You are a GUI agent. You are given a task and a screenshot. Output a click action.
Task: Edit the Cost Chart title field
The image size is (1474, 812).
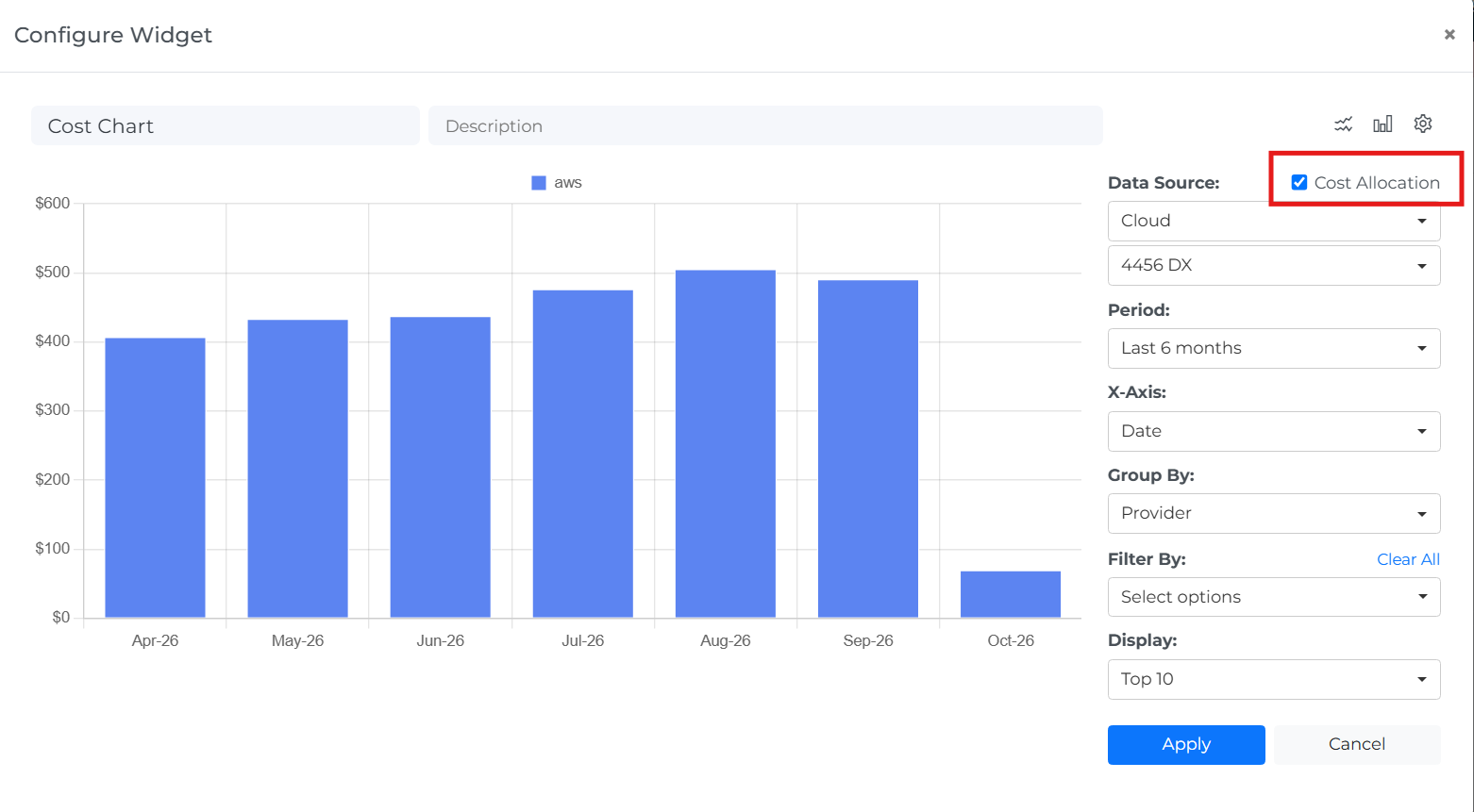pos(226,125)
